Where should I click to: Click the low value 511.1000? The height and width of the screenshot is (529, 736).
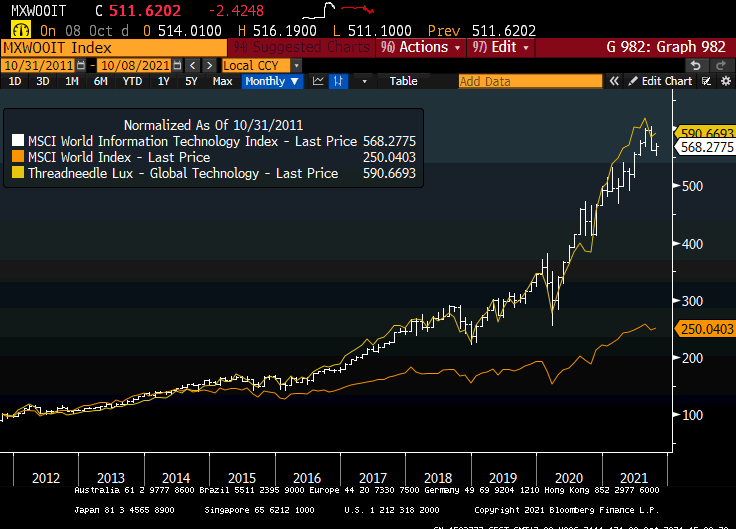pyautogui.click(x=379, y=31)
